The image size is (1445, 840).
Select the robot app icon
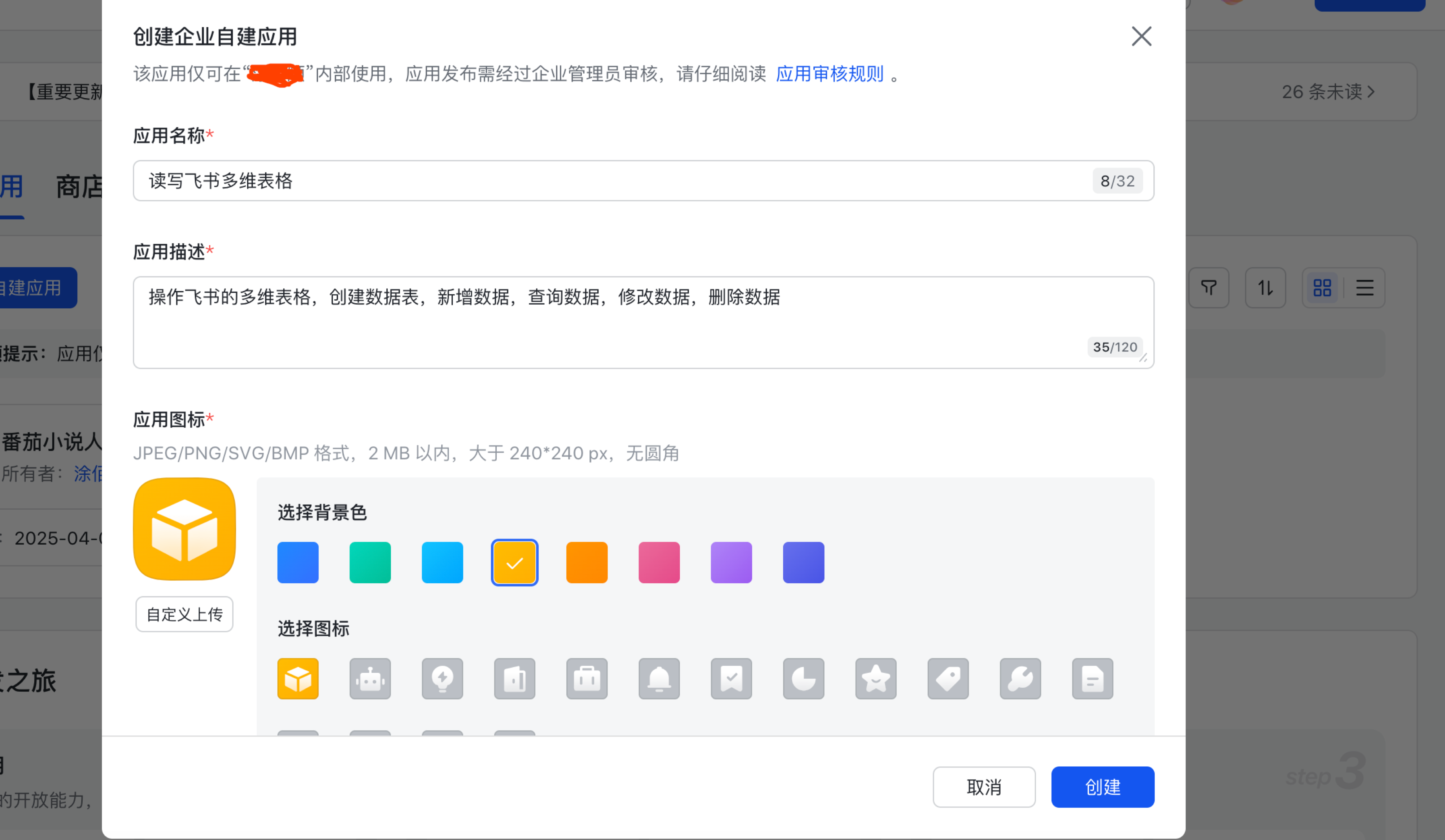coord(370,678)
